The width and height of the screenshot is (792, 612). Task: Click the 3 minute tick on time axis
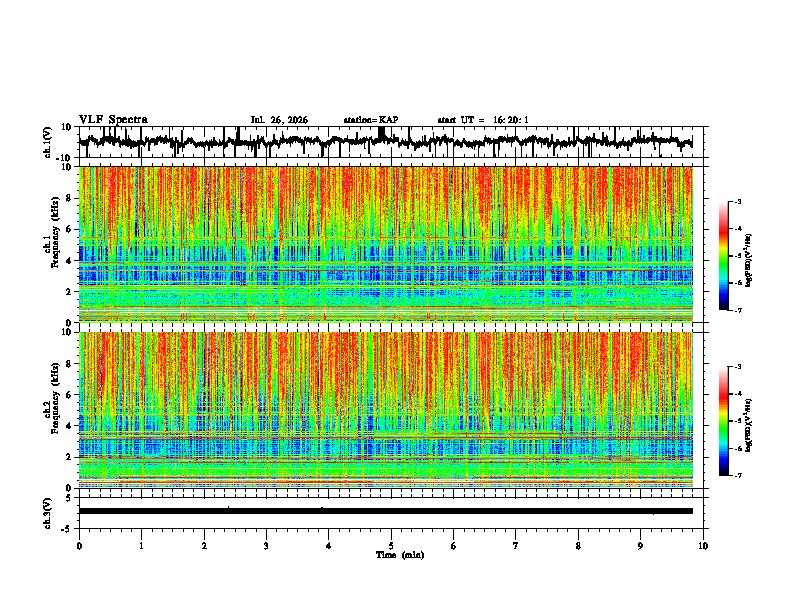tap(266, 546)
